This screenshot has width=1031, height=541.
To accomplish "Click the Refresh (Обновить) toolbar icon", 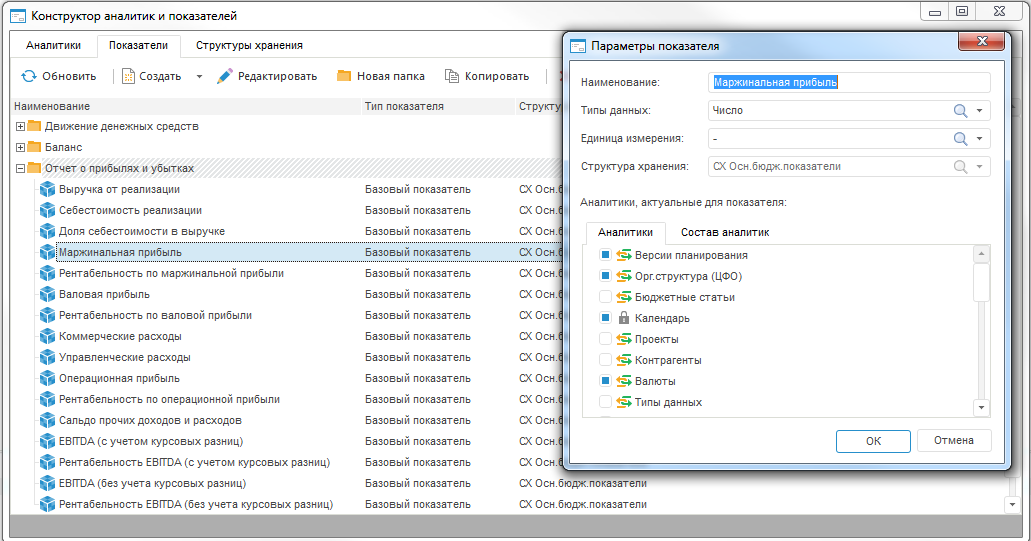I will [29, 76].
